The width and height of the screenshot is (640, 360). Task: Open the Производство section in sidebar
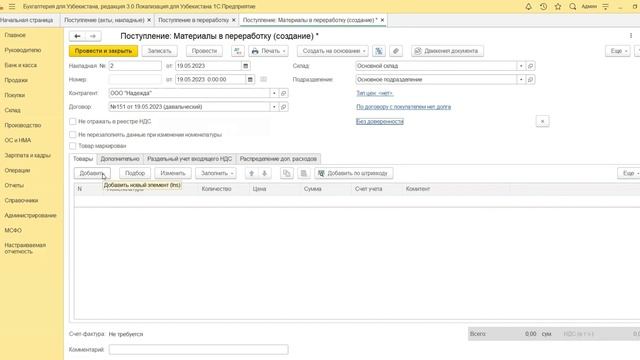click(23, 125)
